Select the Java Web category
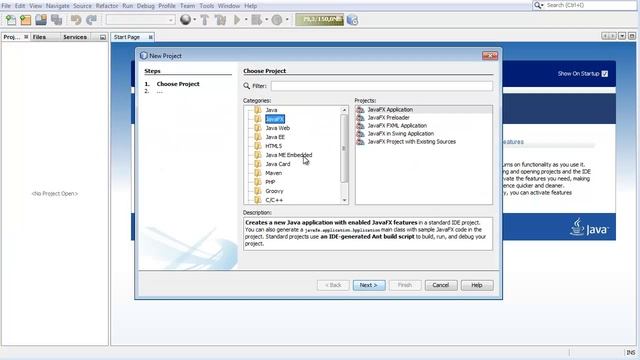640x360 pixels. pos(278,128)
